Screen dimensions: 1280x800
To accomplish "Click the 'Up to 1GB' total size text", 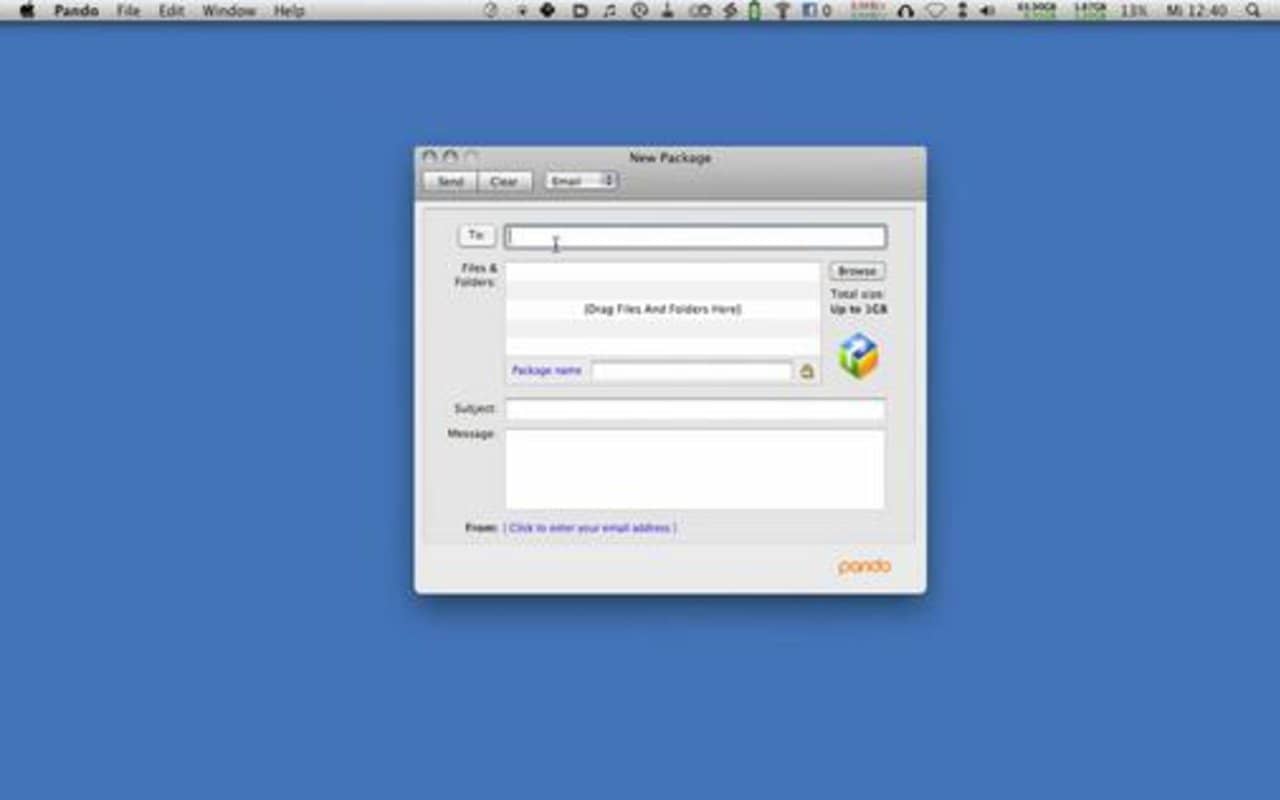I will (859, 309).
